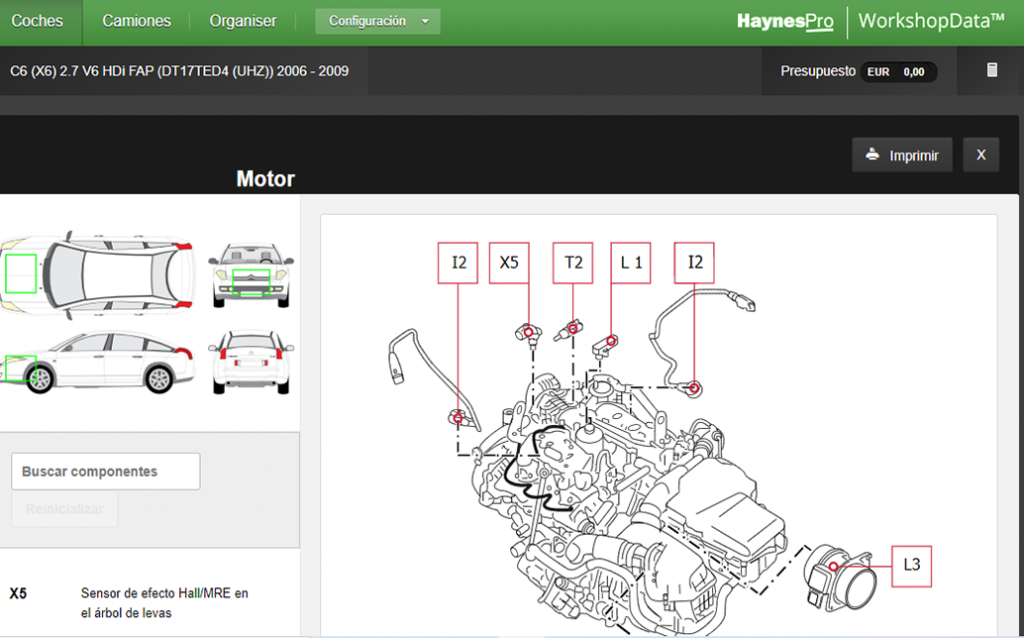This screenshot has width=1024, height=638.
Task: Click the Buscar componentes search field
Action: point(106,471)
